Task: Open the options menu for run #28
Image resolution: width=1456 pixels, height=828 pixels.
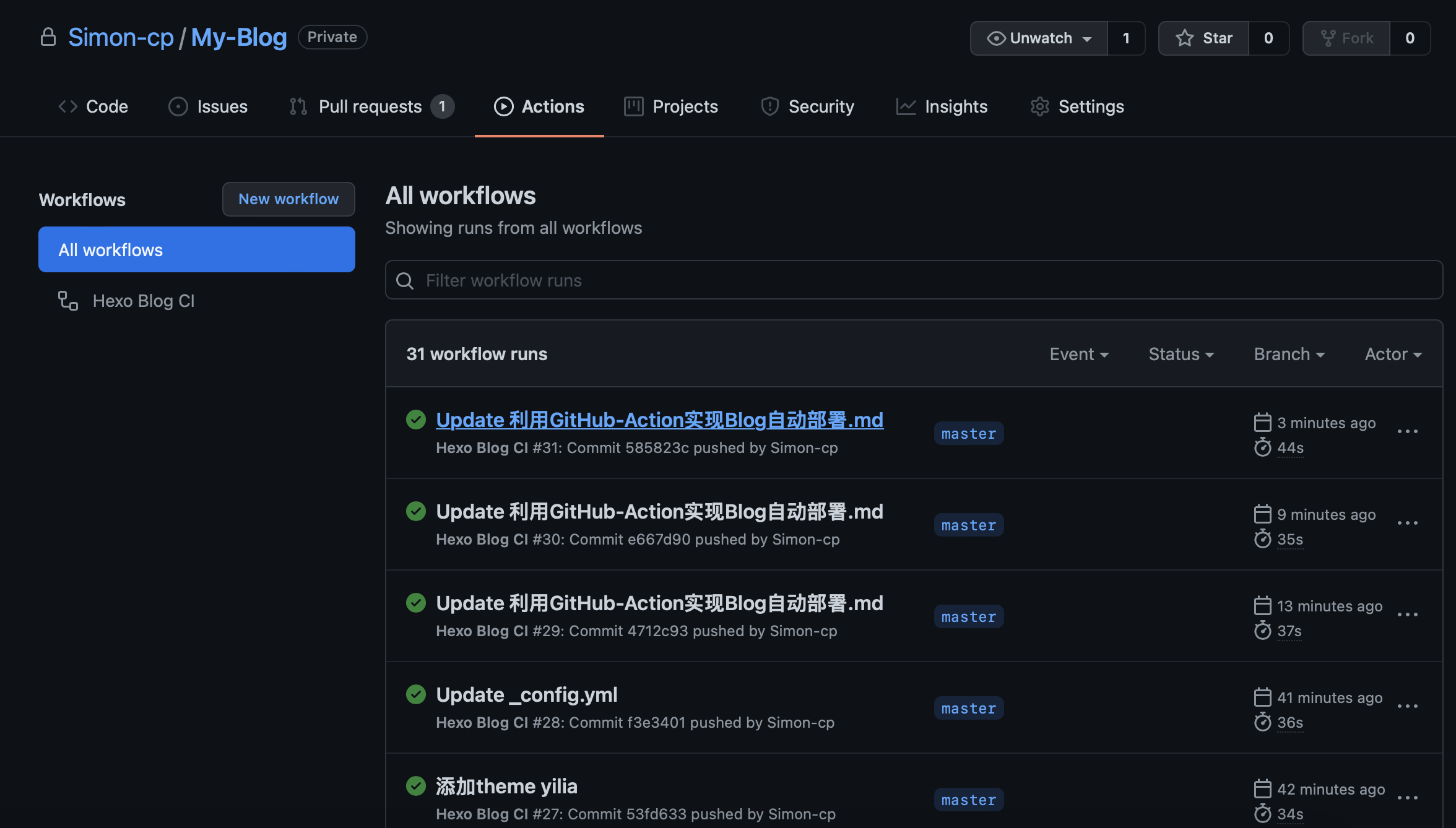Action: point(1408,706)
